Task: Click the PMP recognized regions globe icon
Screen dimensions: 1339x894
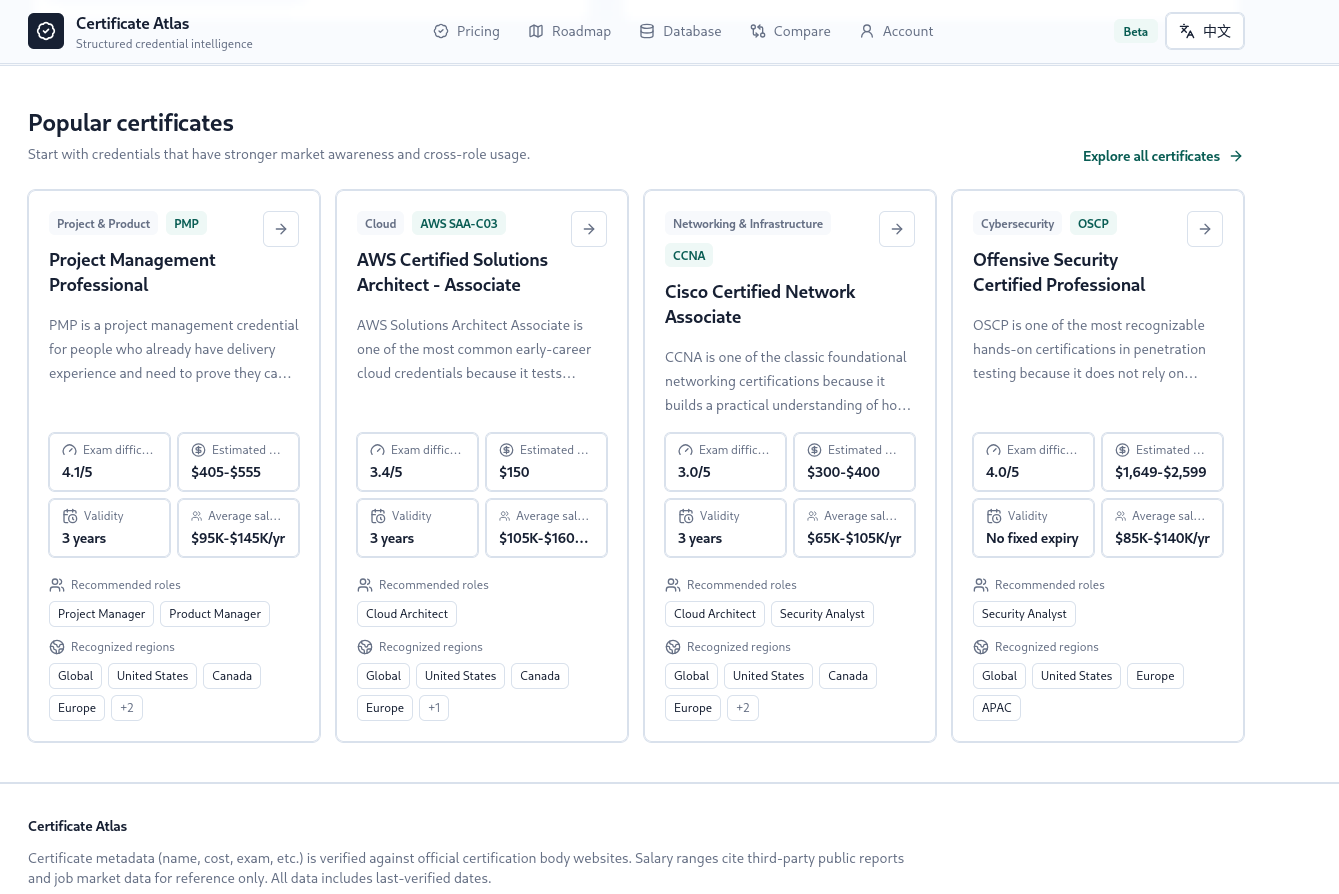Action: click(57, 647)
